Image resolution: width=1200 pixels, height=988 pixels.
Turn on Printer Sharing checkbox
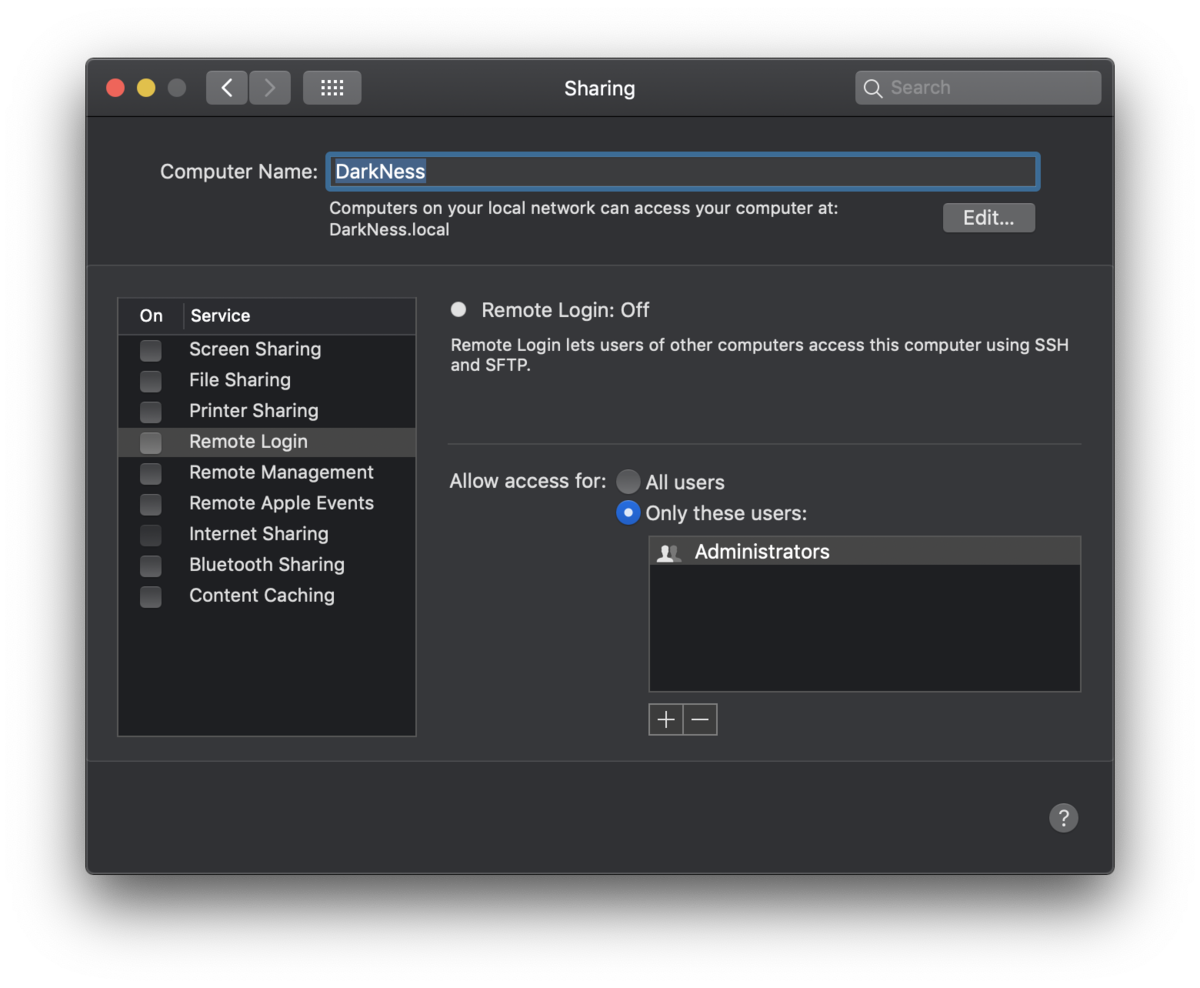click(x=150, y=412)
